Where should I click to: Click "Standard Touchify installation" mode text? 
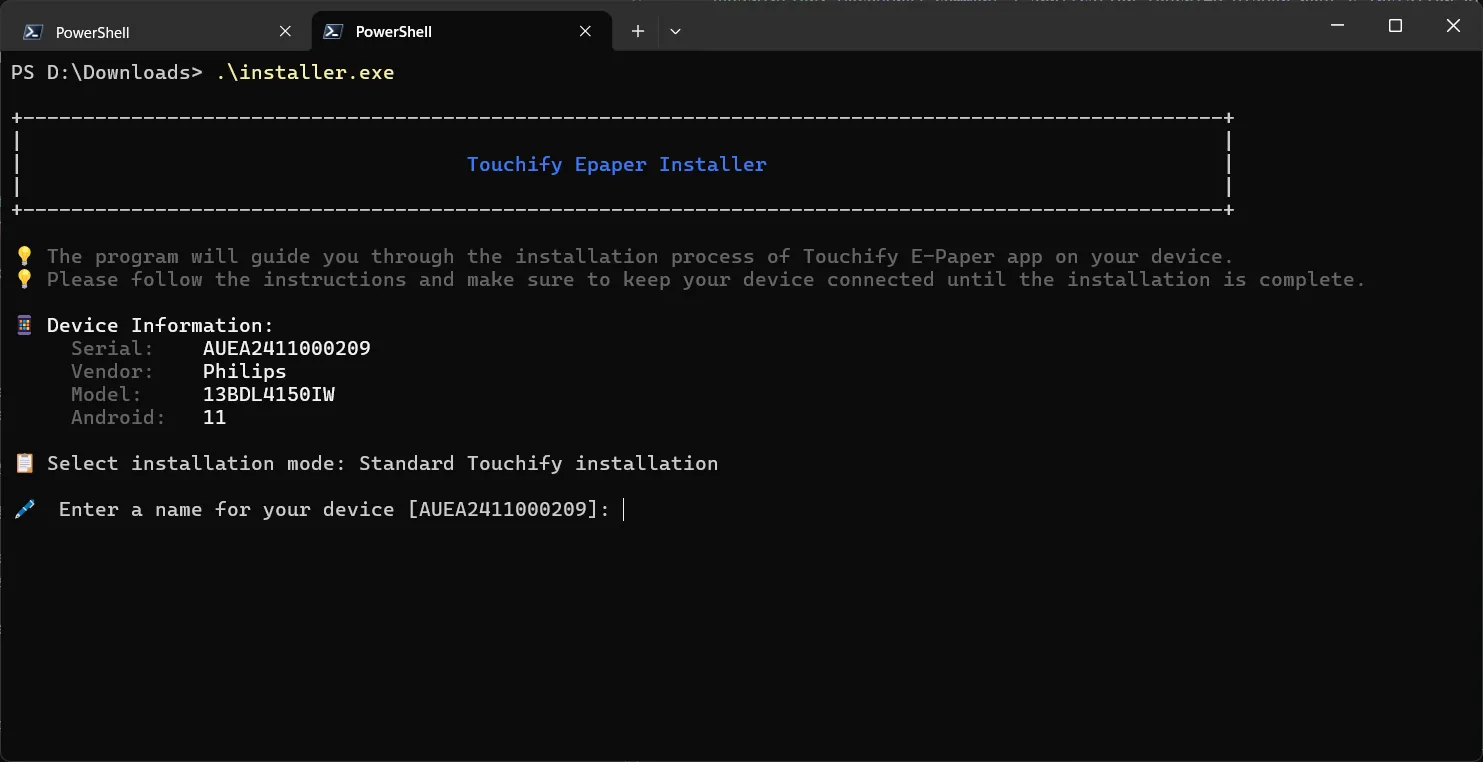click(x=539, y=464)
